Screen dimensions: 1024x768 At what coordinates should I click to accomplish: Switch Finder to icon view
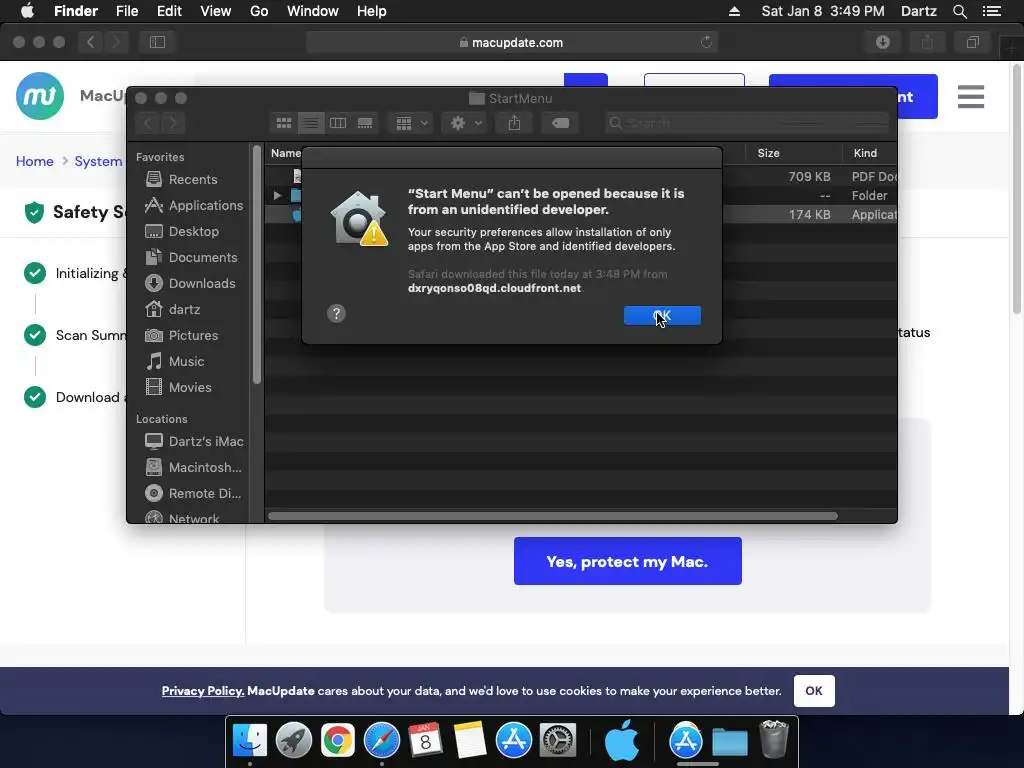283,123
